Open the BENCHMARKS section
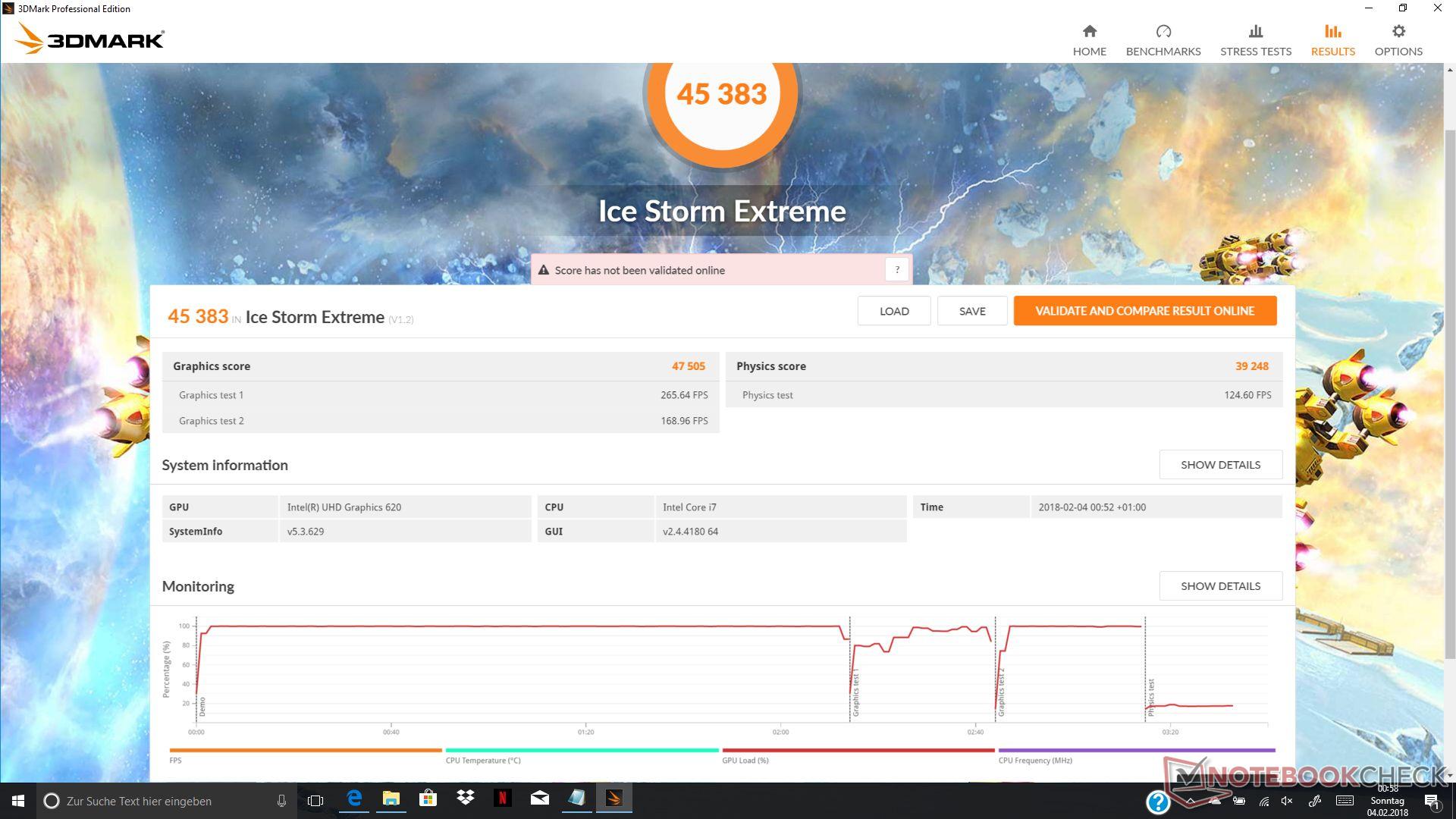 (x=1163, y=40)
